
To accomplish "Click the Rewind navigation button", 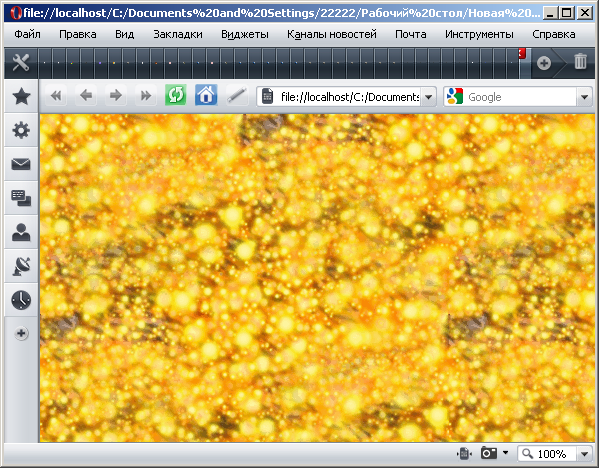I will [56, 96].
